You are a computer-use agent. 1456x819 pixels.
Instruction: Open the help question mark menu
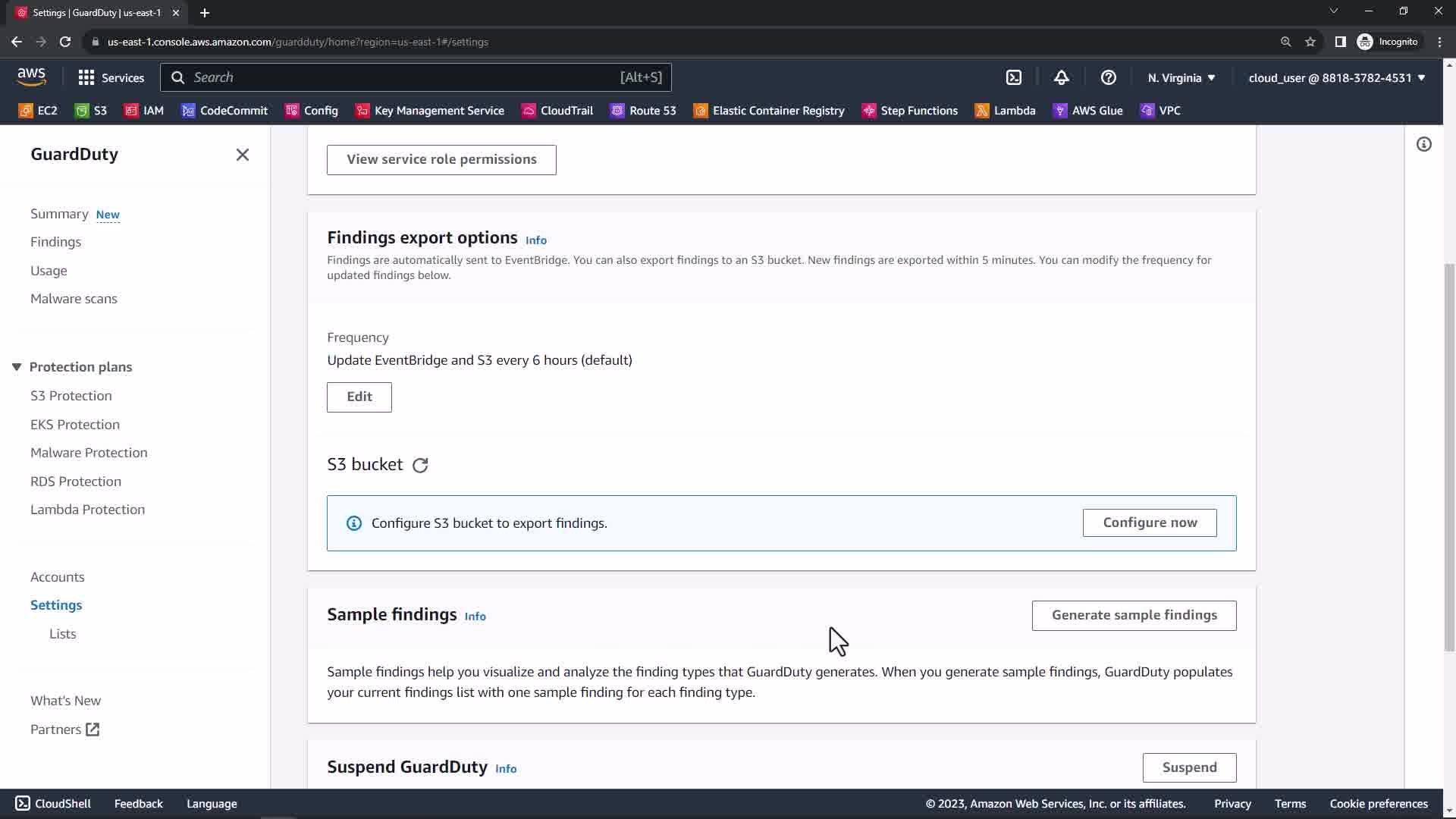[1108, 77]
